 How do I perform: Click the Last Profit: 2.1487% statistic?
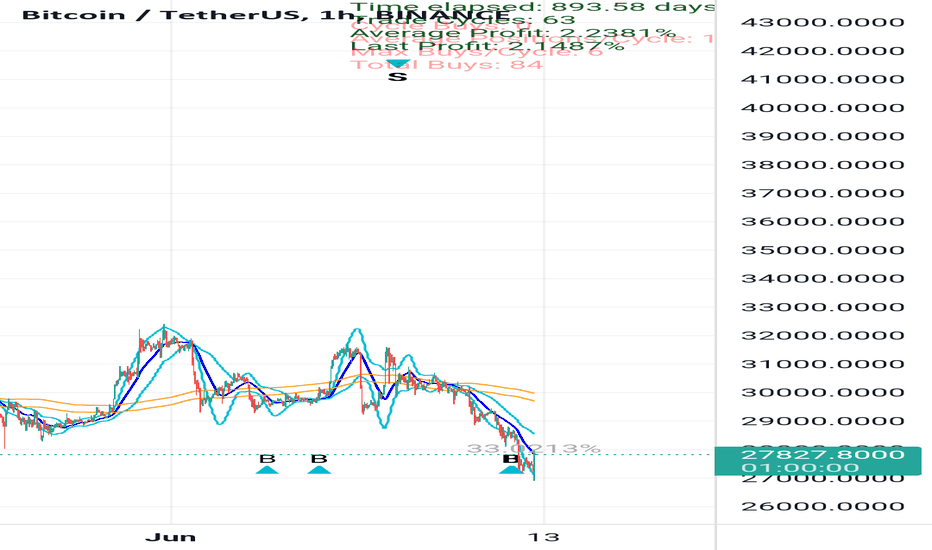(x=487, y=46)
